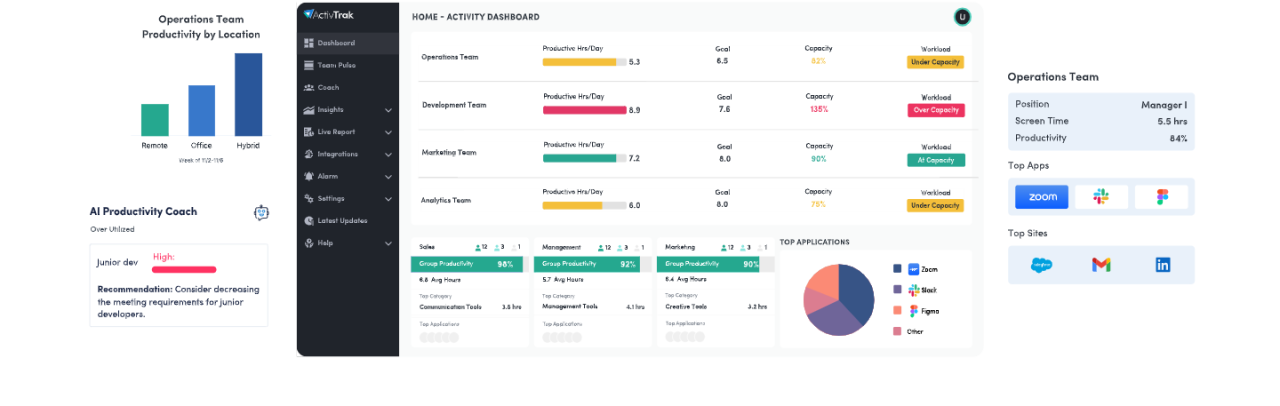Open the Live Report menu item
This screenshot has width=1280, height=406.
click(348, 132)
